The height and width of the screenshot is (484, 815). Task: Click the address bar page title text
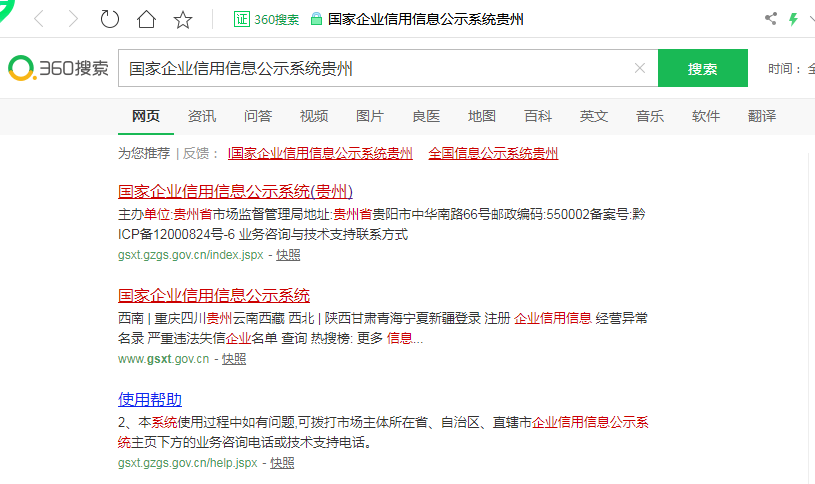pos(425,20)
